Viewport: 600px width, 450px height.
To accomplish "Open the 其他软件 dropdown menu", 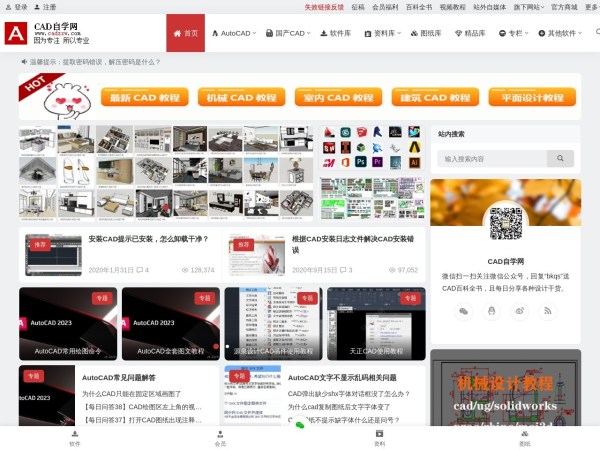I will (x=561, y=33).
